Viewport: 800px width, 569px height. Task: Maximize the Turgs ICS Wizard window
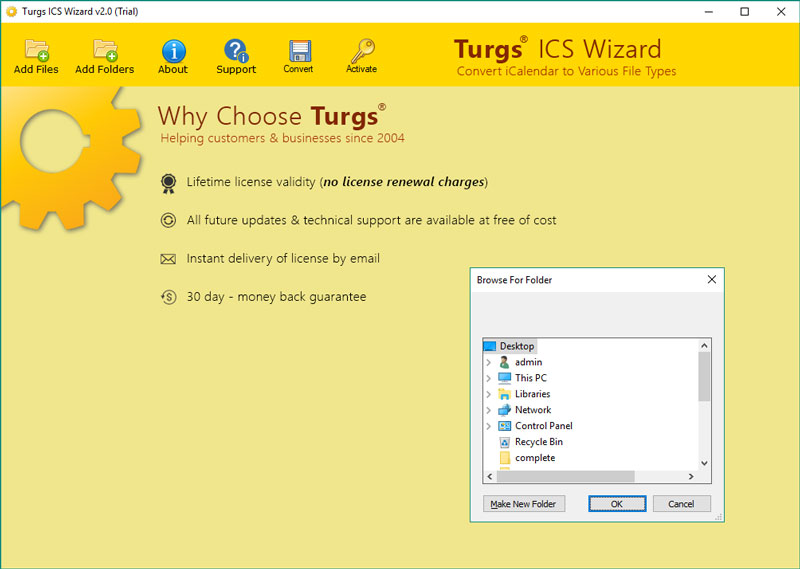tap(745, 11)
